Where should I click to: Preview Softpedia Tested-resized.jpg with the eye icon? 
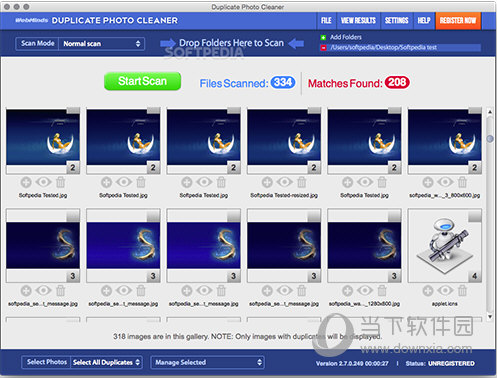coord(284,182)
